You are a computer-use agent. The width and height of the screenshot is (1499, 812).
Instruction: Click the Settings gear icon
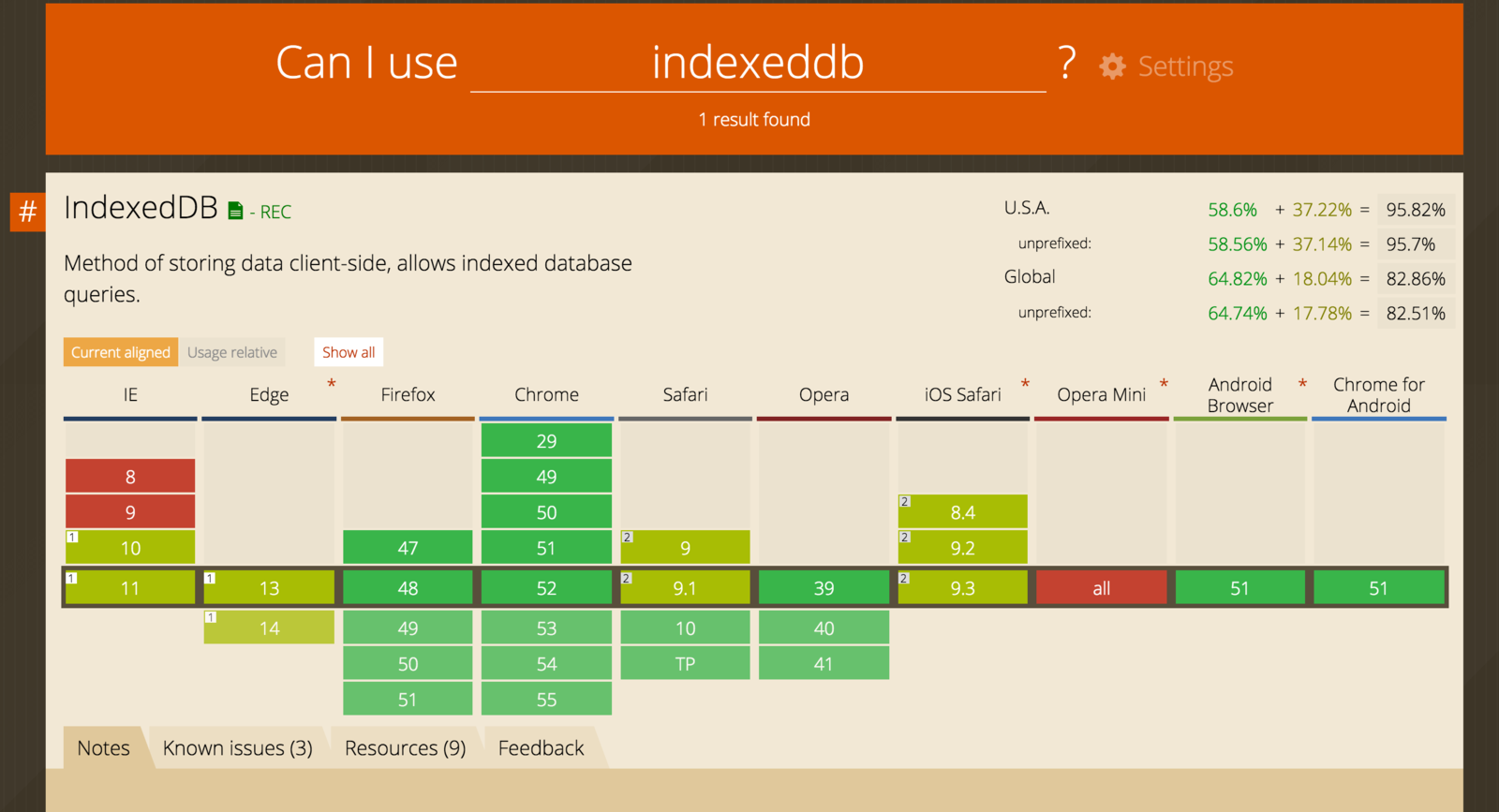point(1112,66)
